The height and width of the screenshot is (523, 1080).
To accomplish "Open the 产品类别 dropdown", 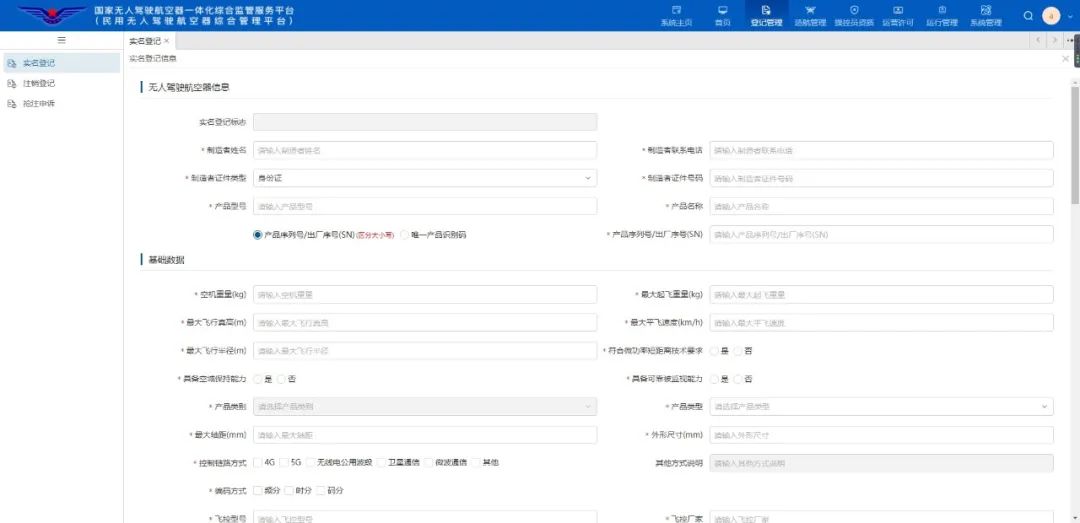I will pyautogui.click(x=425, y=407).
